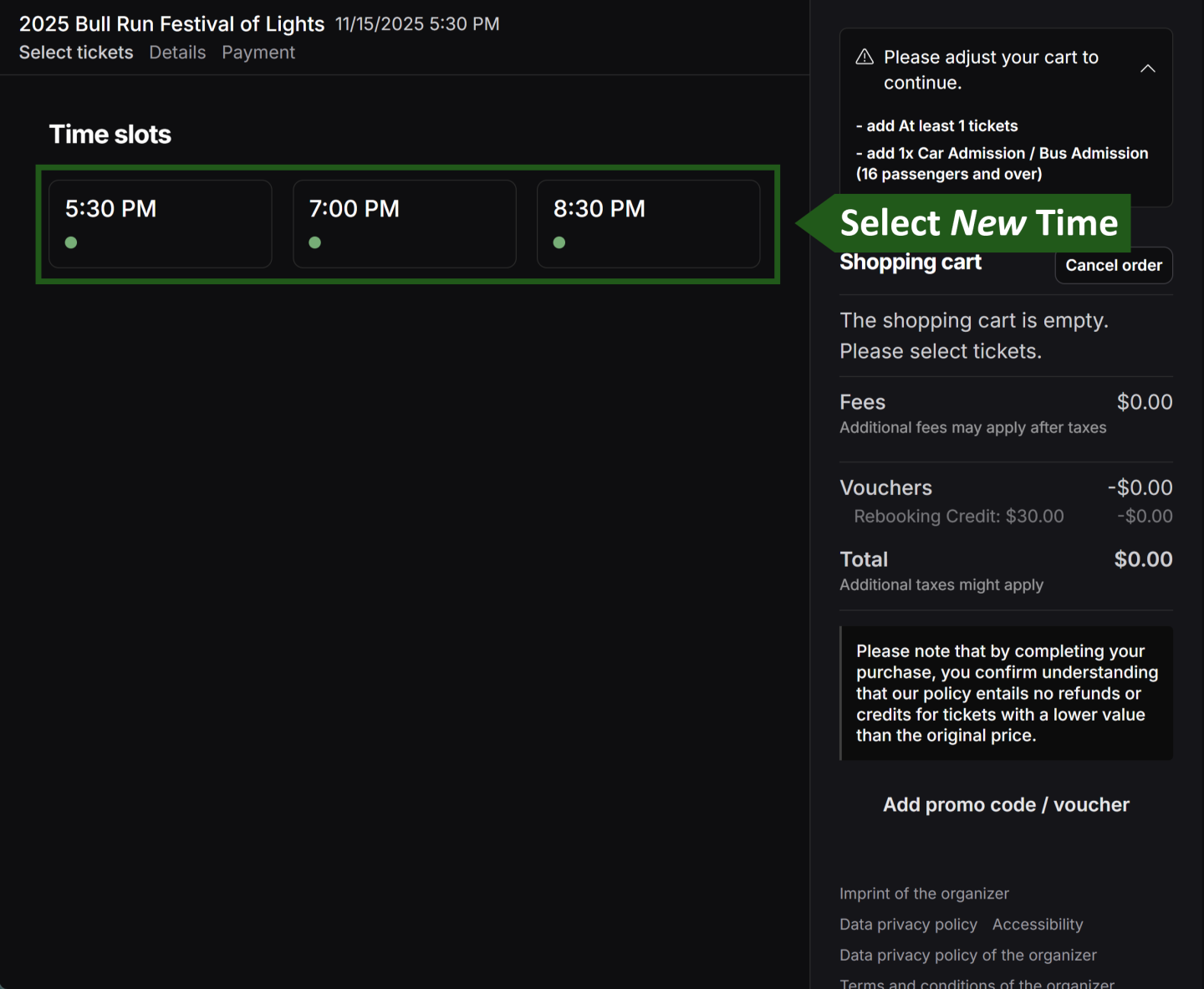Viewport: 1204px width, 989px height.
Task: View the organizer's data privacy policy
Action: (x=967, y=955)
